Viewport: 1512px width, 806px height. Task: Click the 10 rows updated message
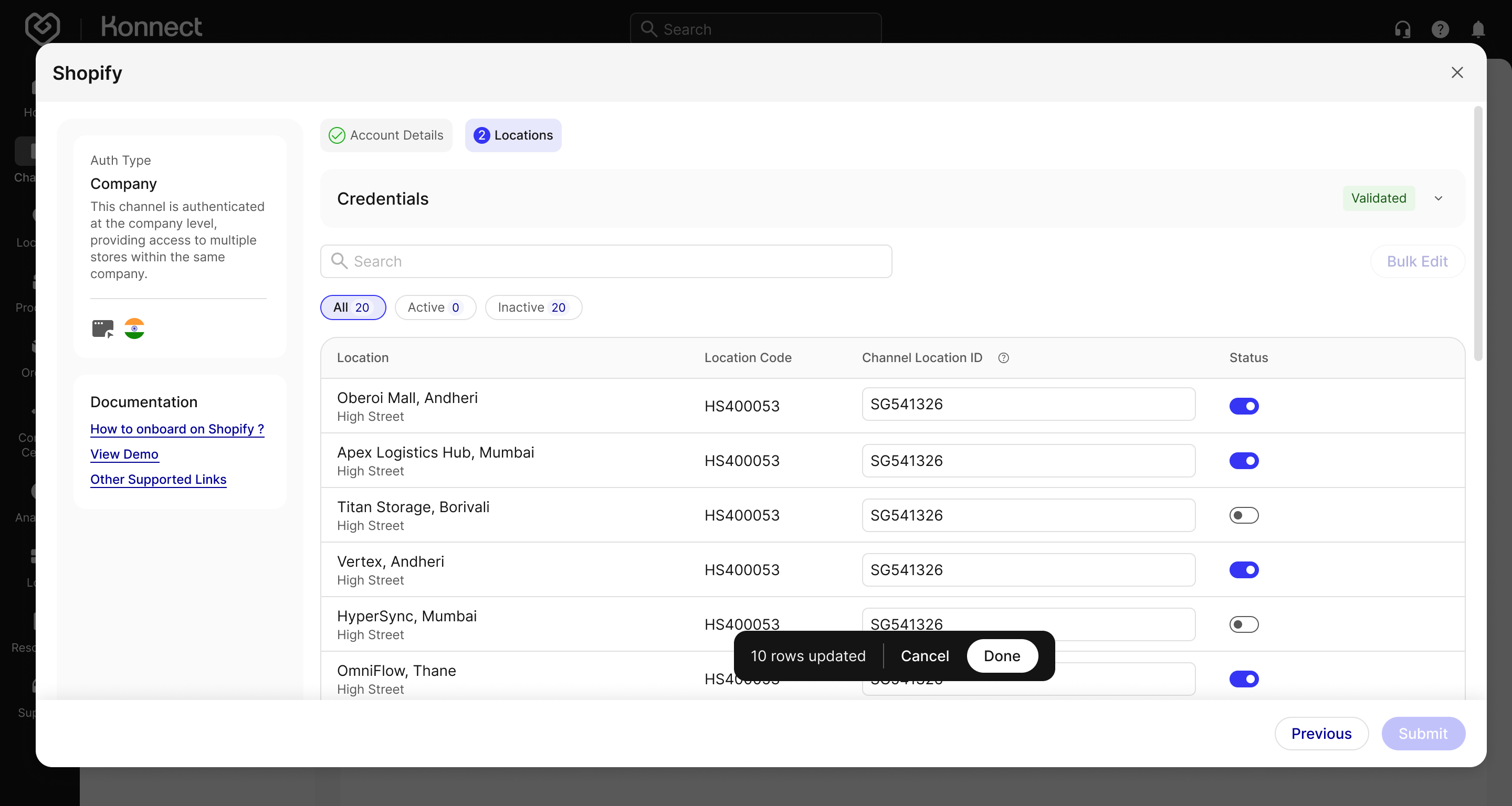tap(808, 656)
